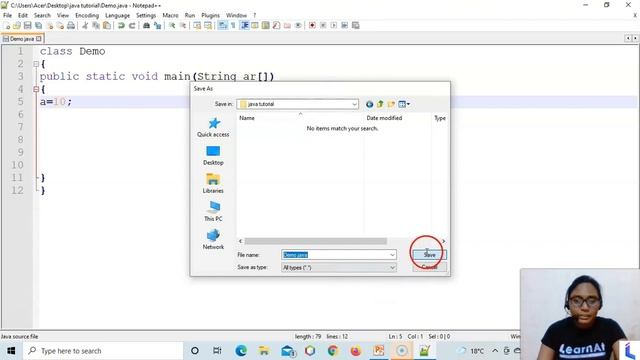640x360 pixels.
Task: Toggle Show Indent Guide icon
Action: pyautogui.click(x=244, y=25)
